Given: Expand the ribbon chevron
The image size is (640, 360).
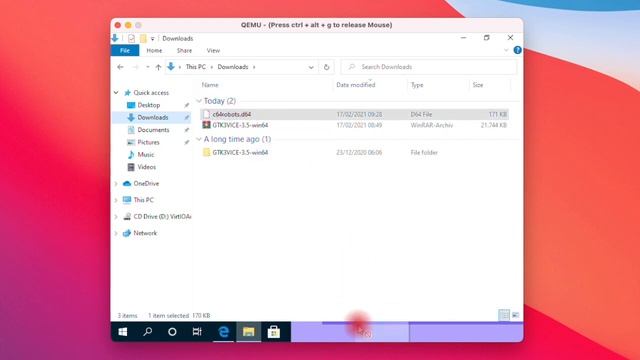Looking at the screenshot, I should click(x=506, y=50).
